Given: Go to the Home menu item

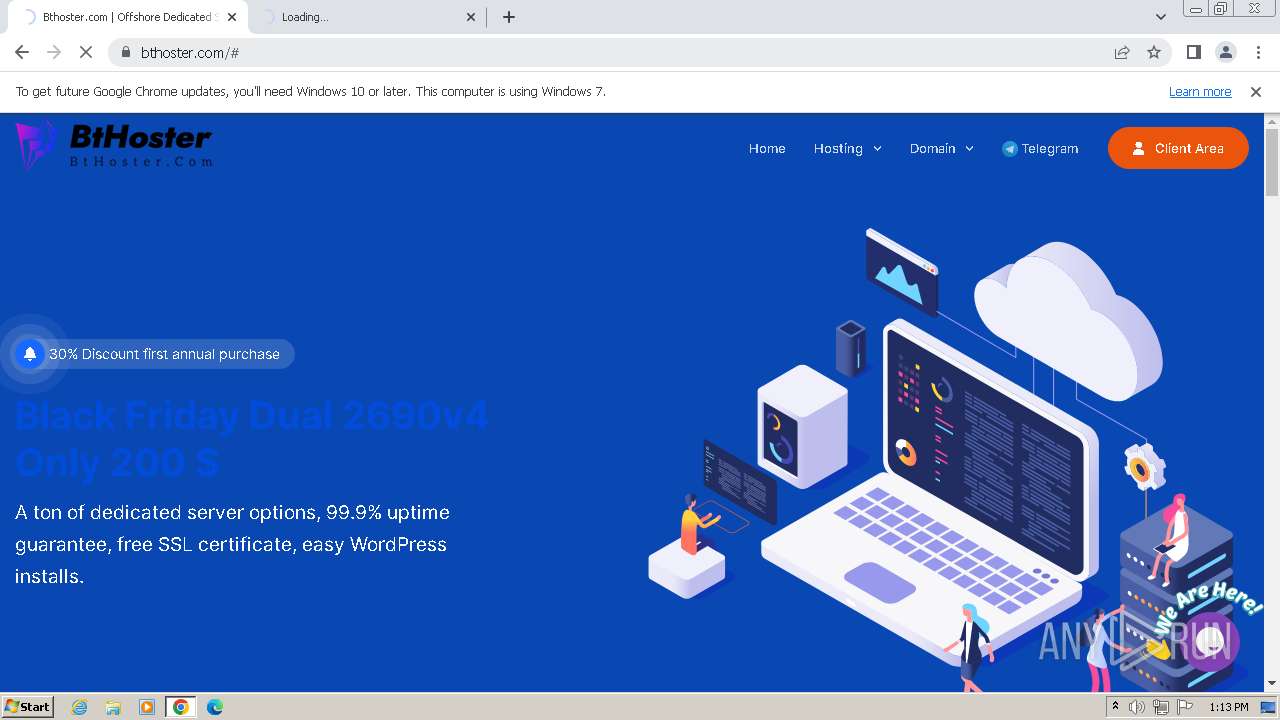Looking at the screenshot, I should tap(767, 148).
